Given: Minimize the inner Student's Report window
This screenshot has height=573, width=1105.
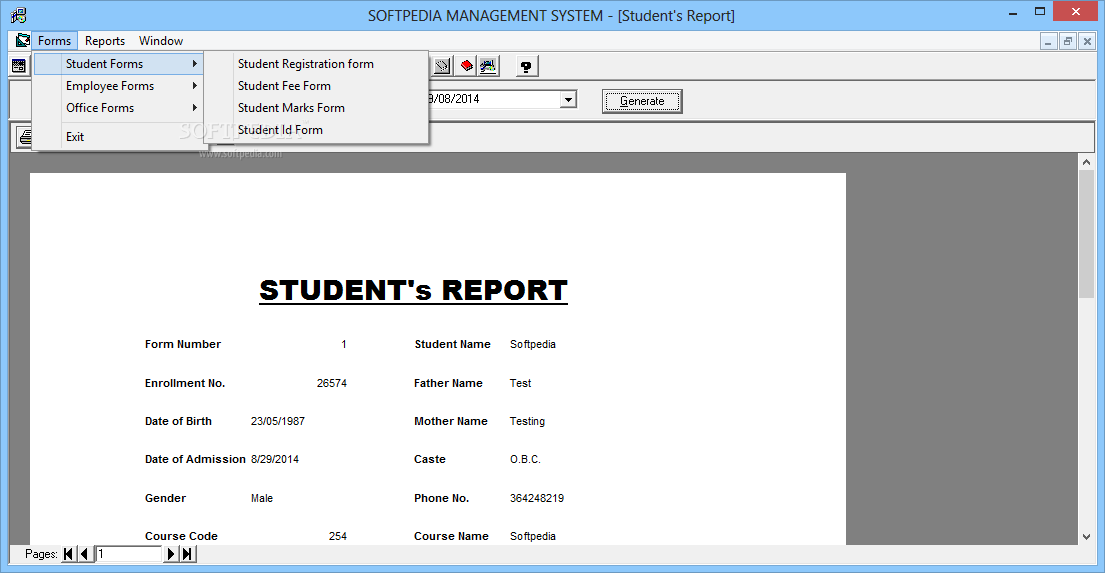Looking at the screenshot, I should point(1048,41).
